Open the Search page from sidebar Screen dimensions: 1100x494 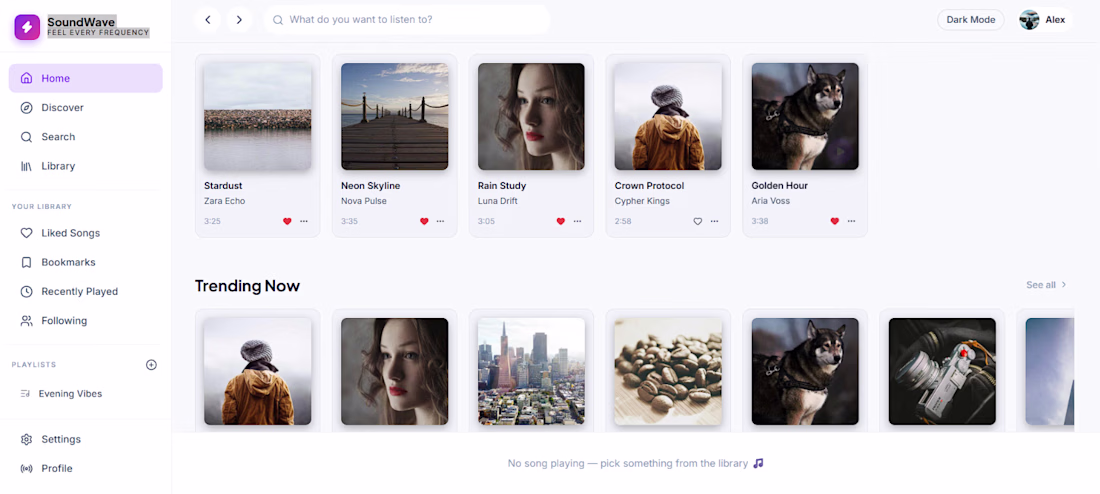pyautogui.click(x=86, y=137)
